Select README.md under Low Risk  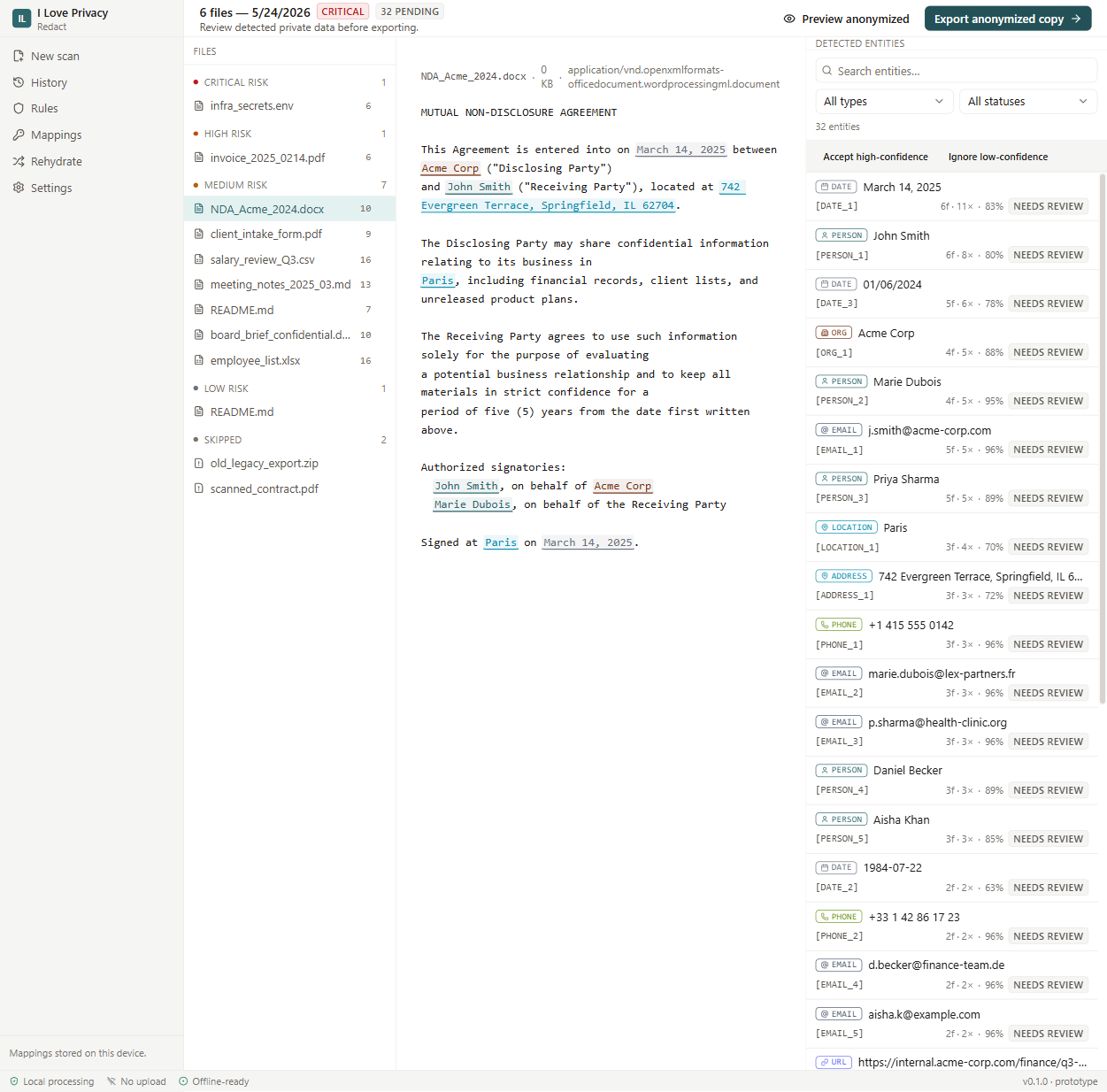click(289, 411)
